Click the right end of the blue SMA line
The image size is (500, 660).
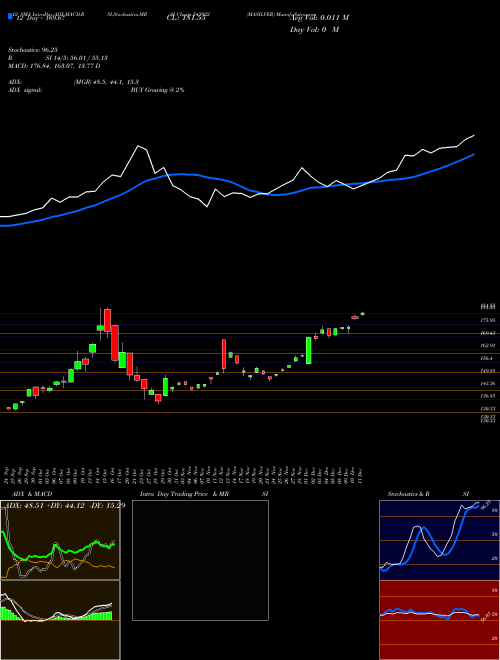coord(474,154)
